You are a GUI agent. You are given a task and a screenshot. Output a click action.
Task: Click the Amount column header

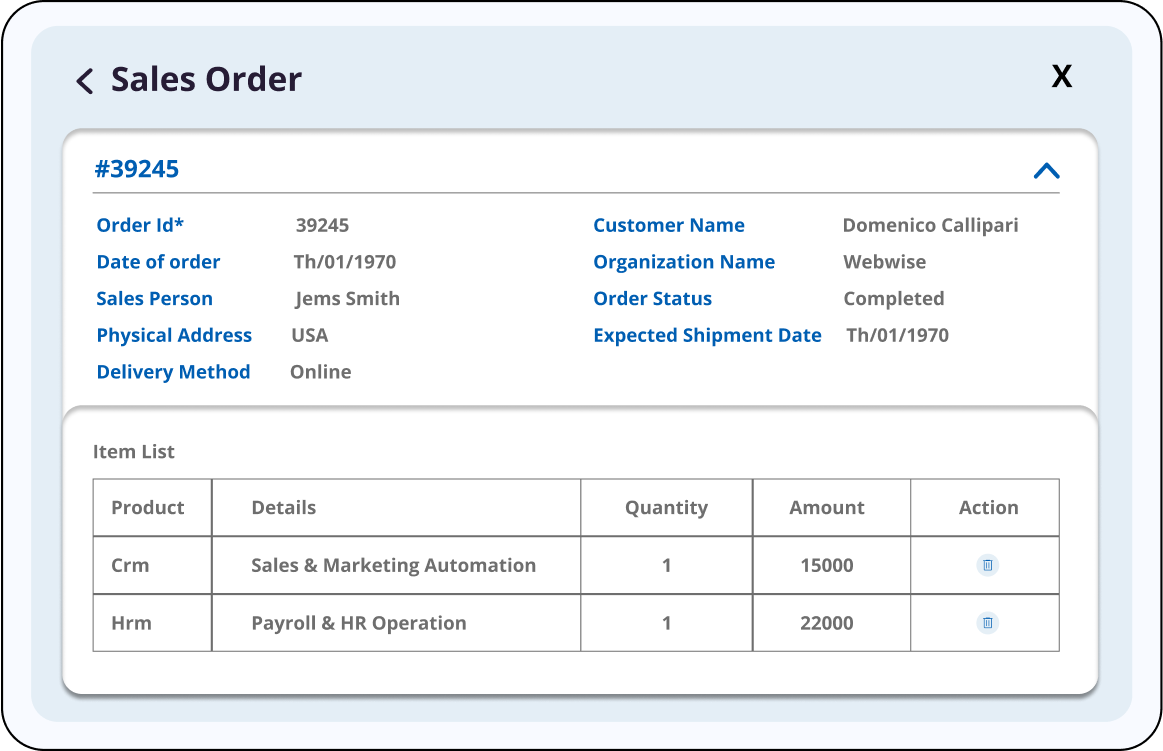pyautogui.click(x=827, y=508)
